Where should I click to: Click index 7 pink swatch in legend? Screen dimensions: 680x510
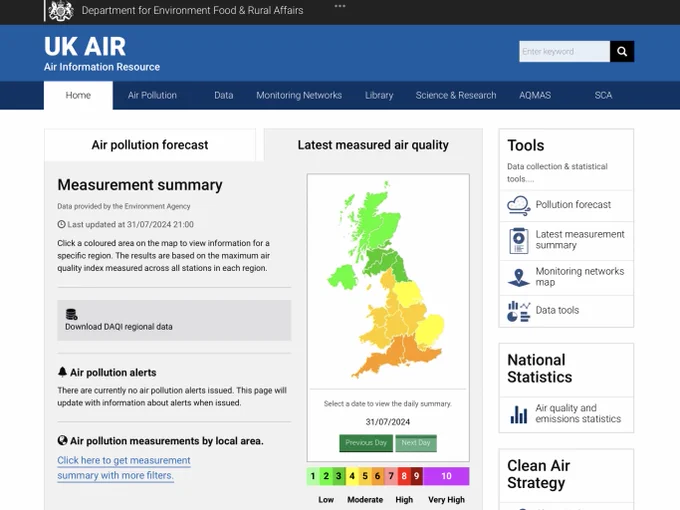coord(391,476)
